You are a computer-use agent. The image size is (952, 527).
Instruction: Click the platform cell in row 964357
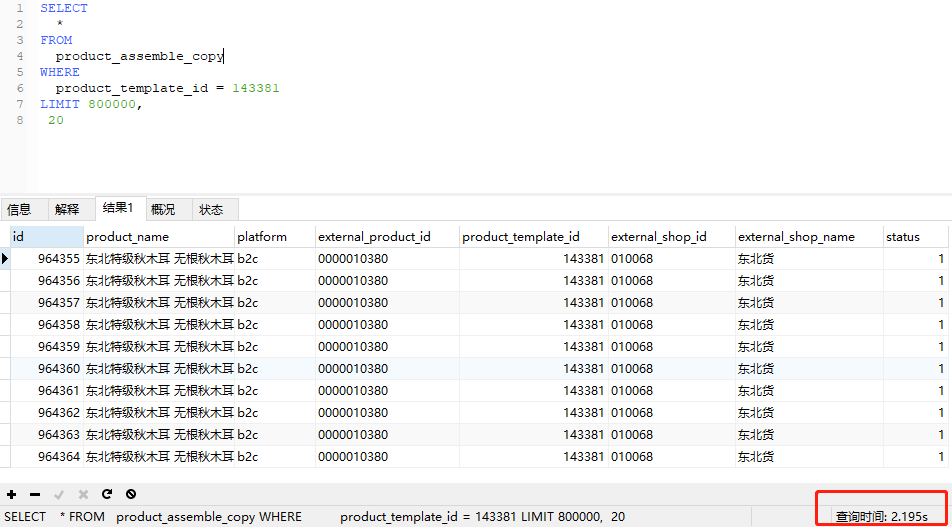274,303
